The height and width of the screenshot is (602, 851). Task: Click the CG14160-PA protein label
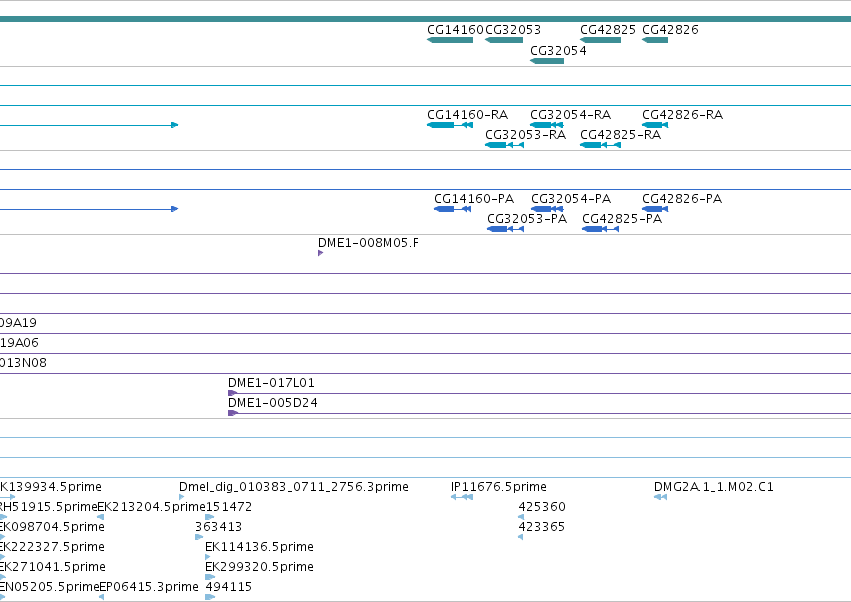tap(474, 199)
